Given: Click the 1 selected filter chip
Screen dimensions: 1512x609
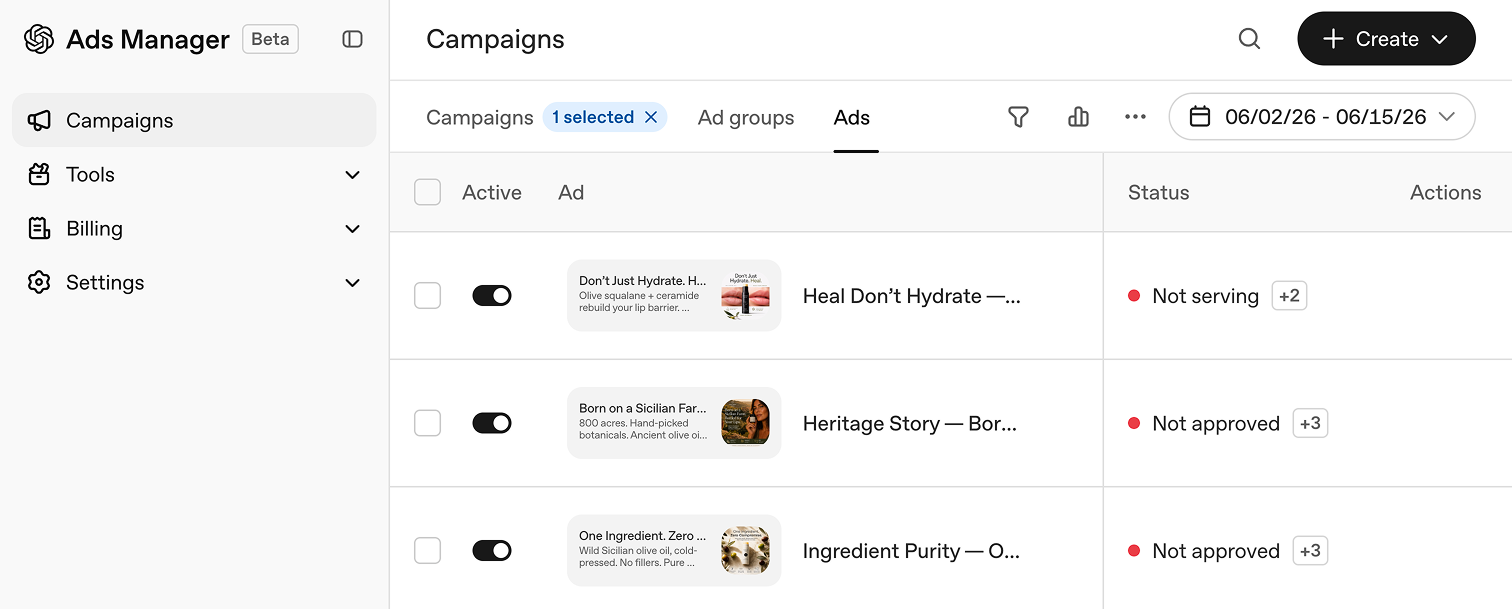Looking at the screenshot, I should click(x=605, y=117).
